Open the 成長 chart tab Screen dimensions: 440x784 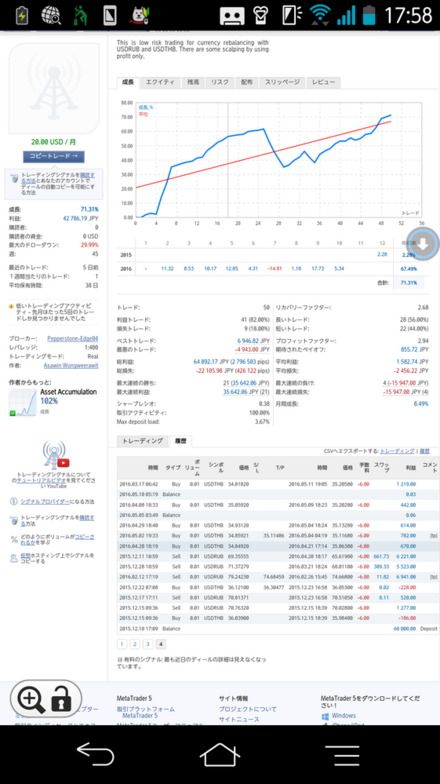pos(128,82)
